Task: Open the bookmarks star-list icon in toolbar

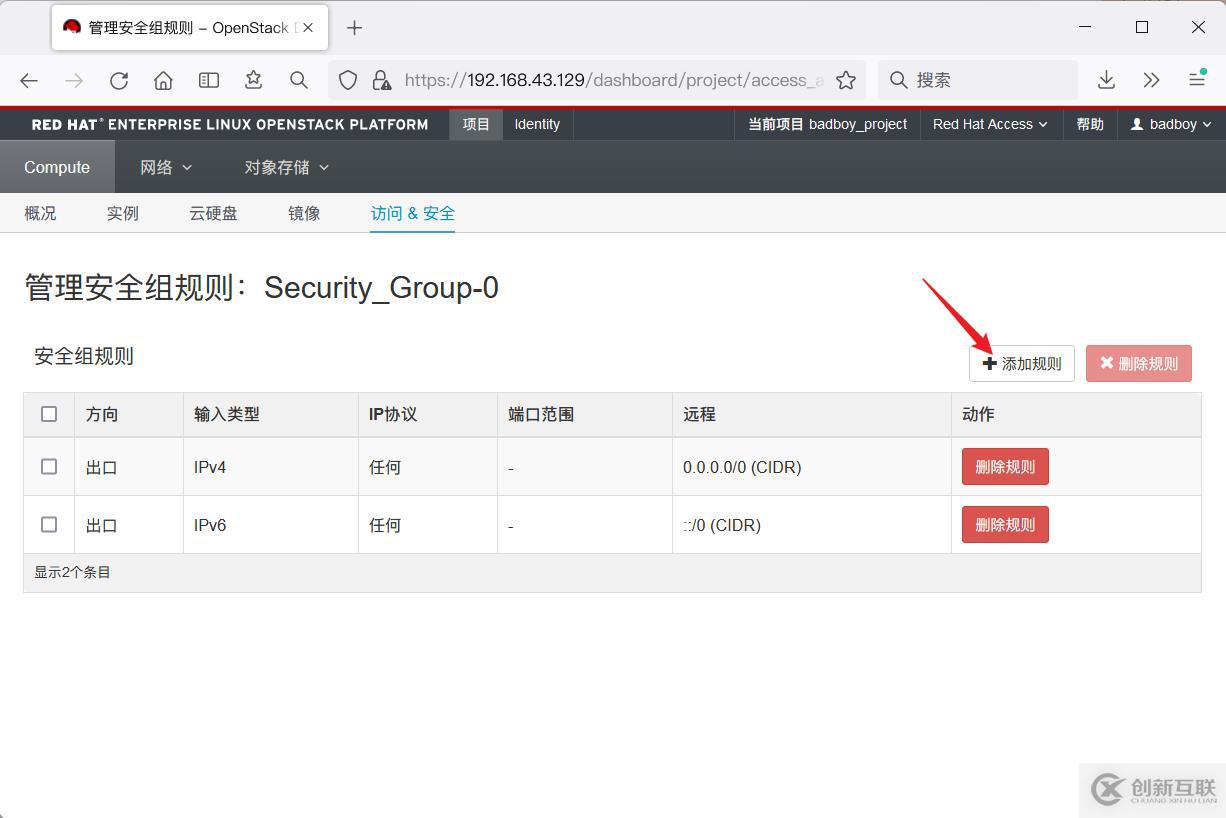Action: click(x=253, y=80)
